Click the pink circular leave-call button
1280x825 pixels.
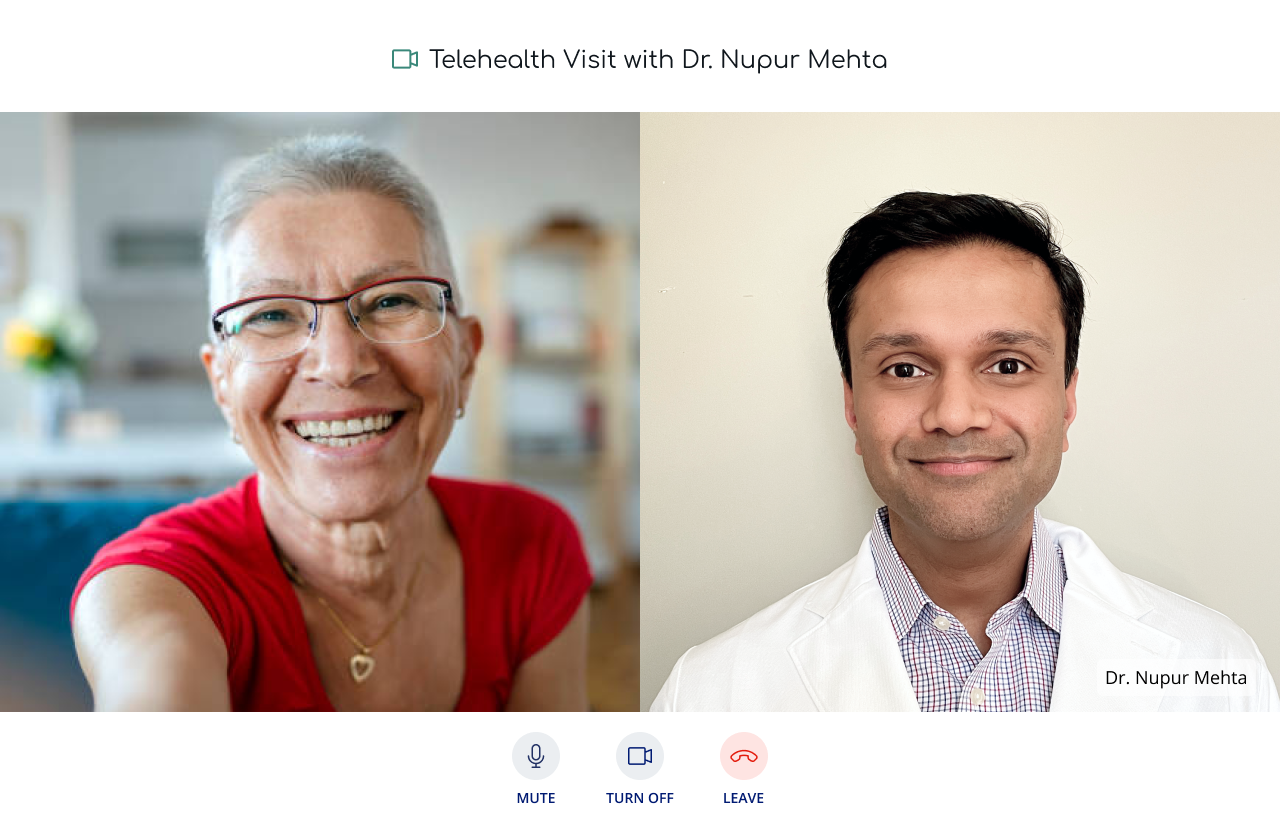744,756
